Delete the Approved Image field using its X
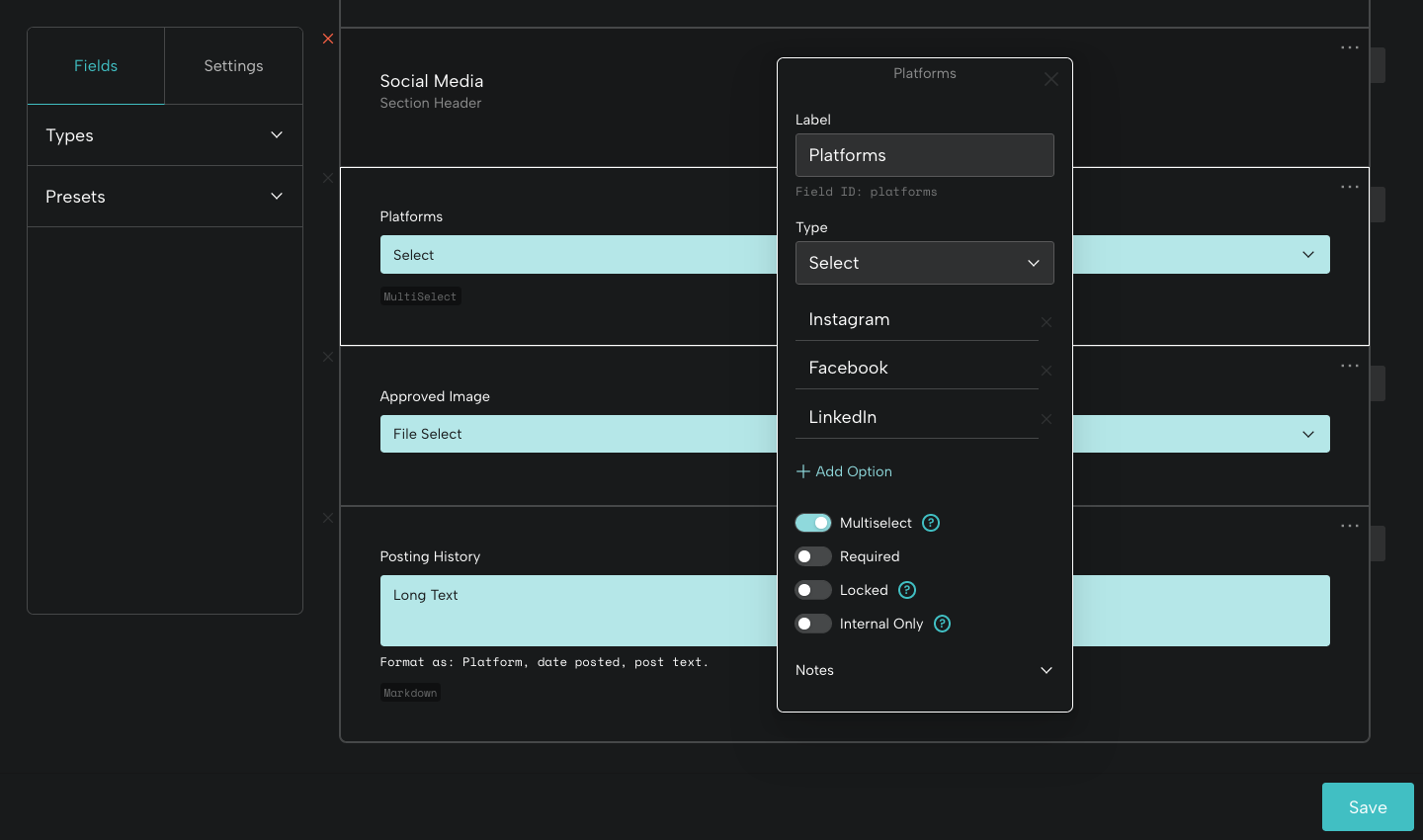This screenshot has width=1423, height=840. coord(328,357)
